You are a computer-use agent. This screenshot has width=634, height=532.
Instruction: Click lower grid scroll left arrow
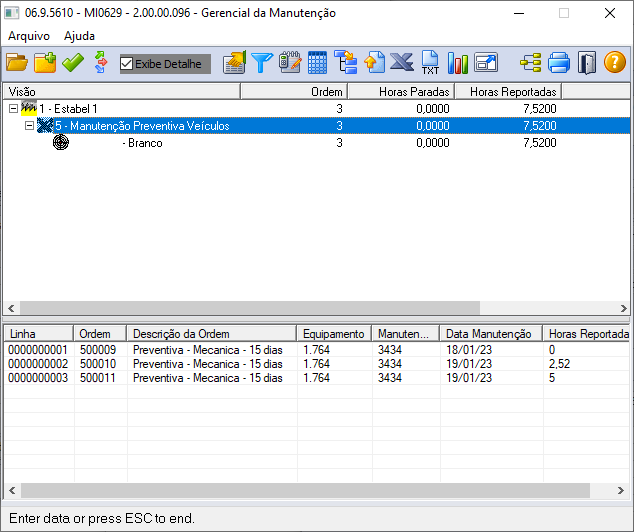coord(12,490)
